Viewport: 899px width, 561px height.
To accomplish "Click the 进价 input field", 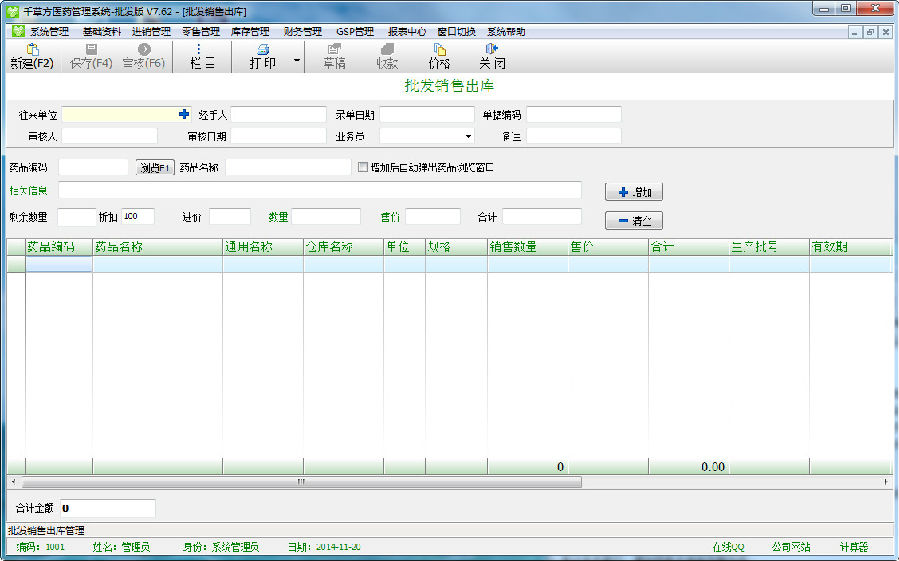I will tap(230, 217).
